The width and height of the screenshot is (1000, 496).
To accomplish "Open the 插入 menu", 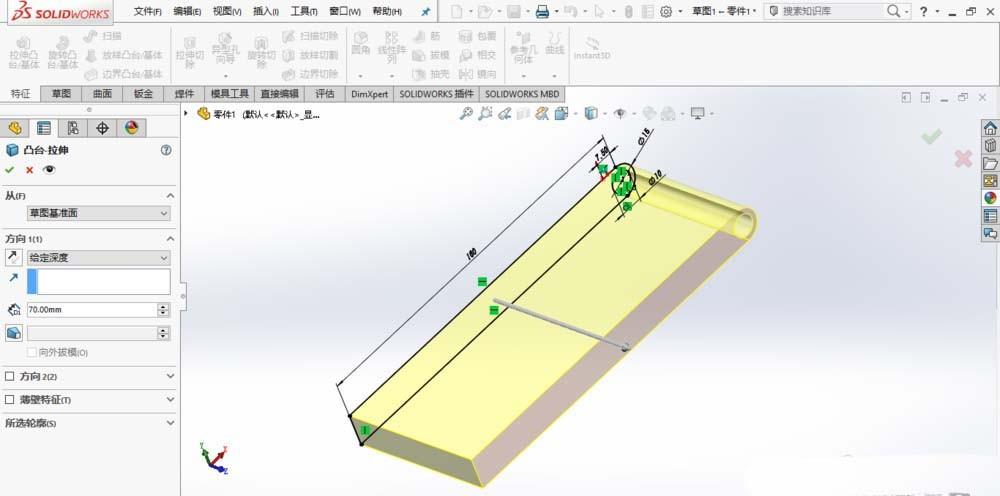I will 266,11.
